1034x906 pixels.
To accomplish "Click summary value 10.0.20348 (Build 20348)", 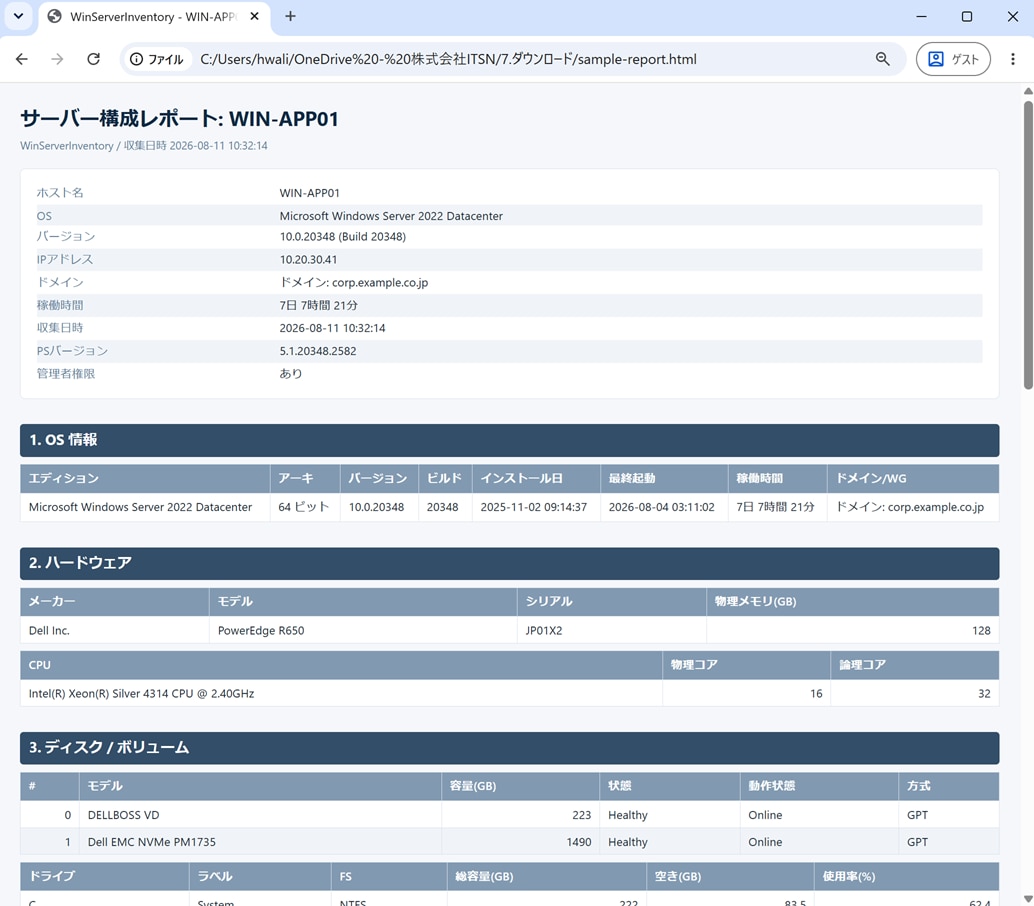I will click(343, 237).
